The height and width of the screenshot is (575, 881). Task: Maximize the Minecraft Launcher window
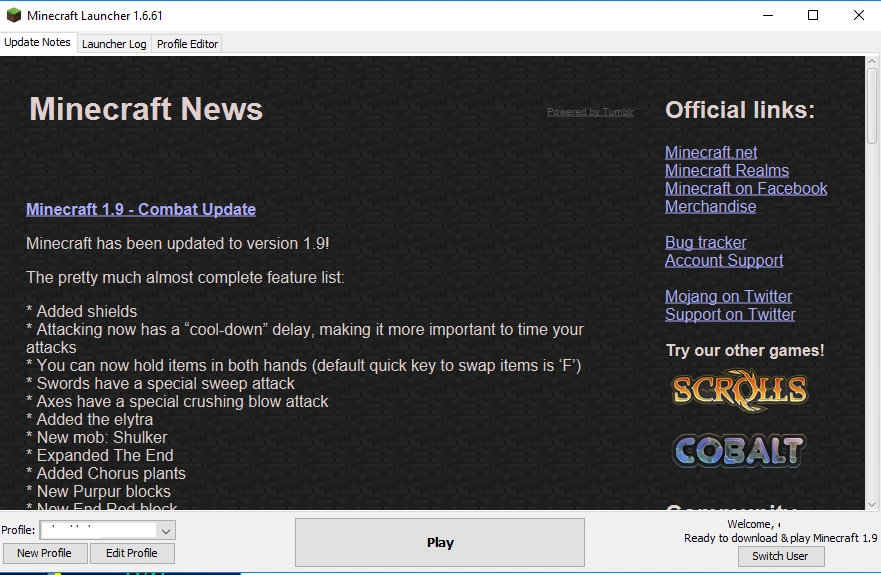coord(813,15)
